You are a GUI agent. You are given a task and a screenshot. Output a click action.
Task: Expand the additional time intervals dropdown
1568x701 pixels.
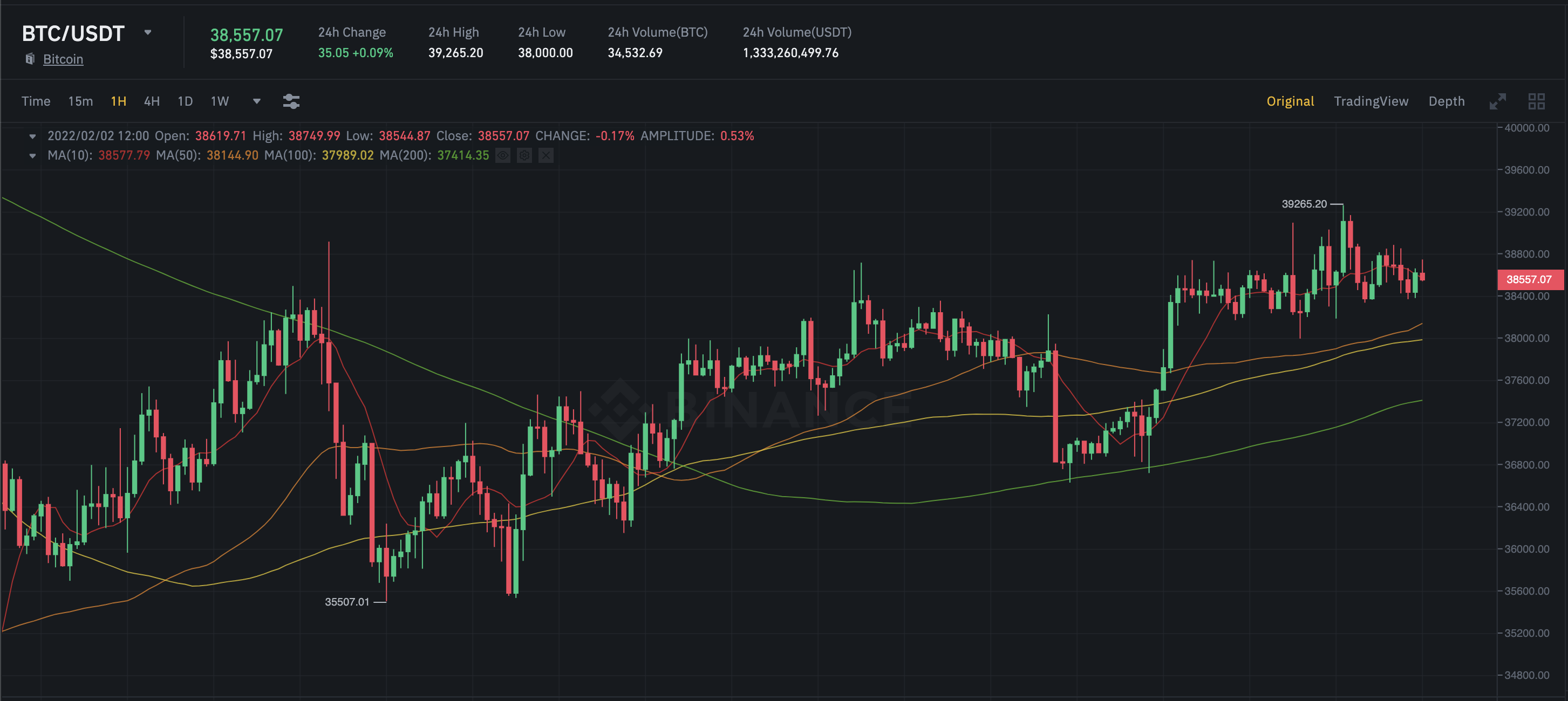tap(257, 101)
